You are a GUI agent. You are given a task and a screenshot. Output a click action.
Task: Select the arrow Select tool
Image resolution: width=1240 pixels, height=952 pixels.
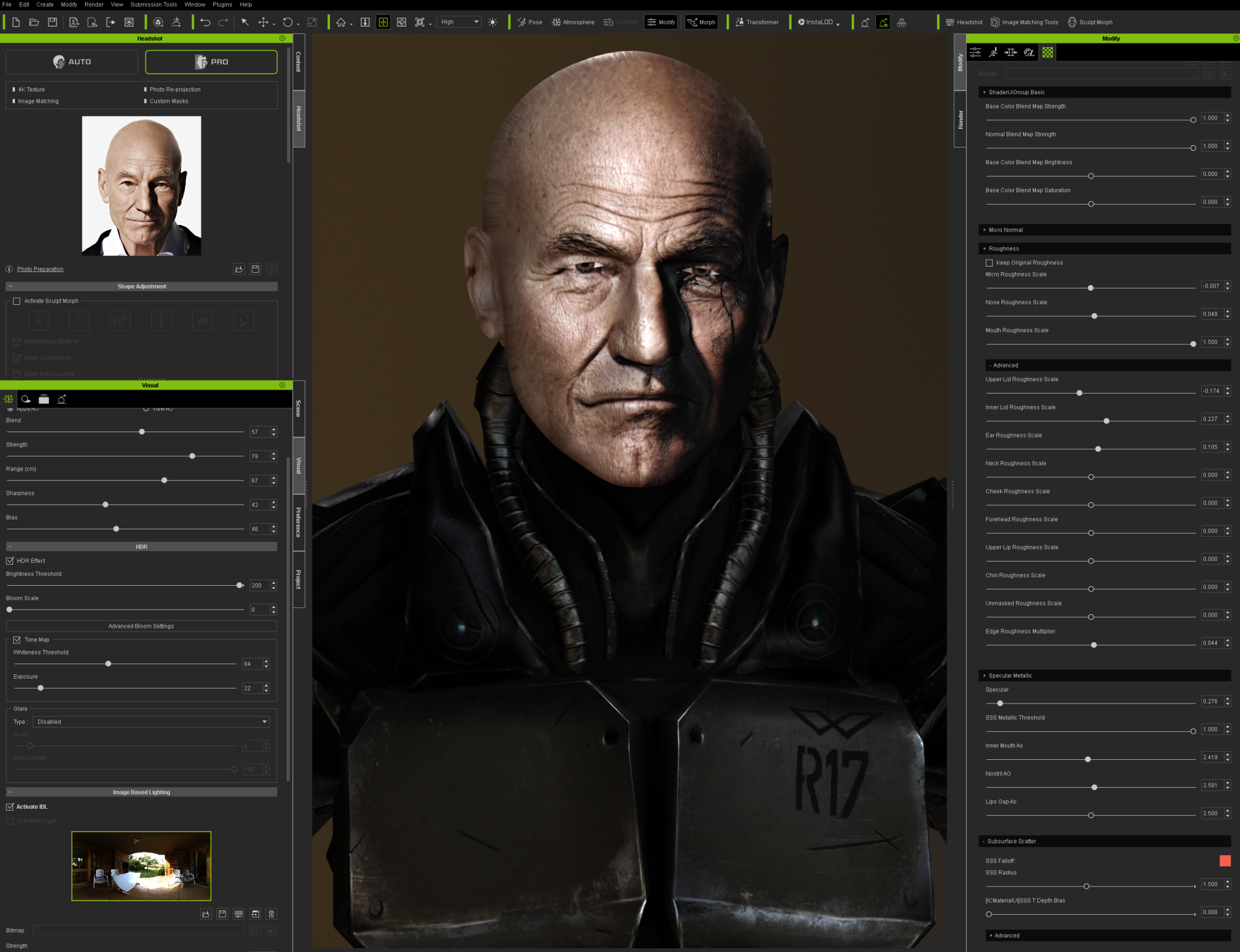245,22
